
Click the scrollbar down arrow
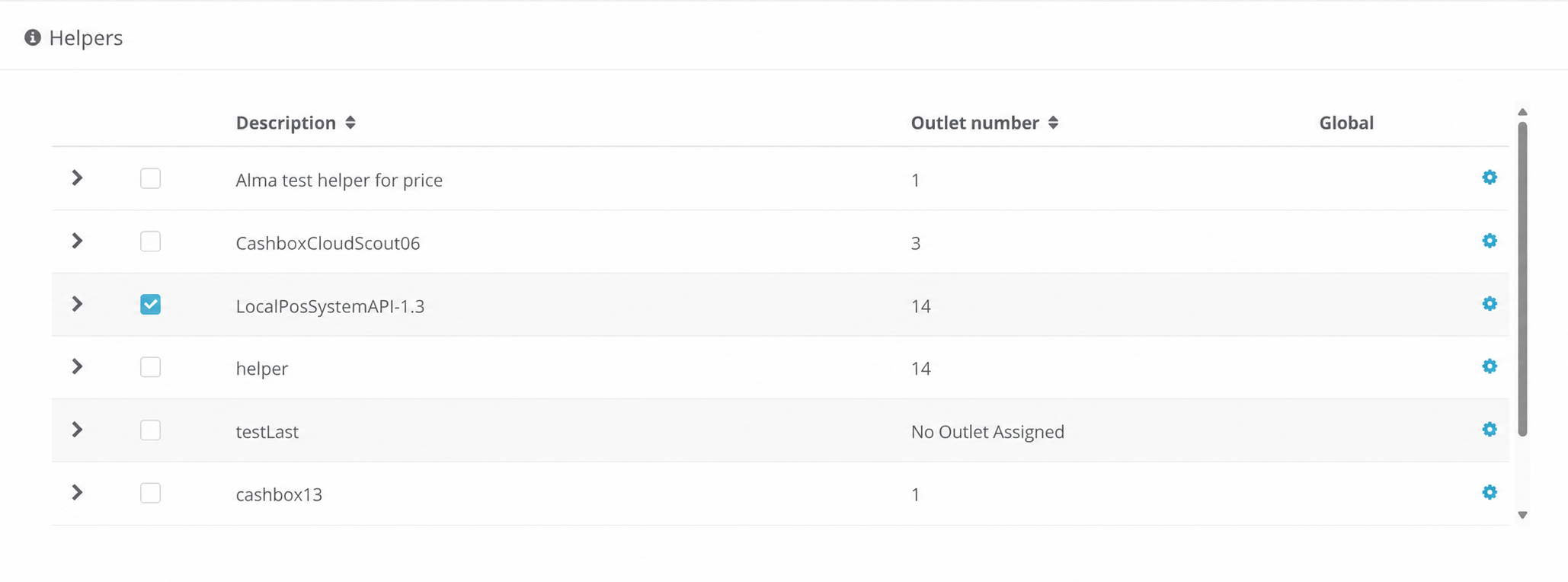[x=1522, y=516]
